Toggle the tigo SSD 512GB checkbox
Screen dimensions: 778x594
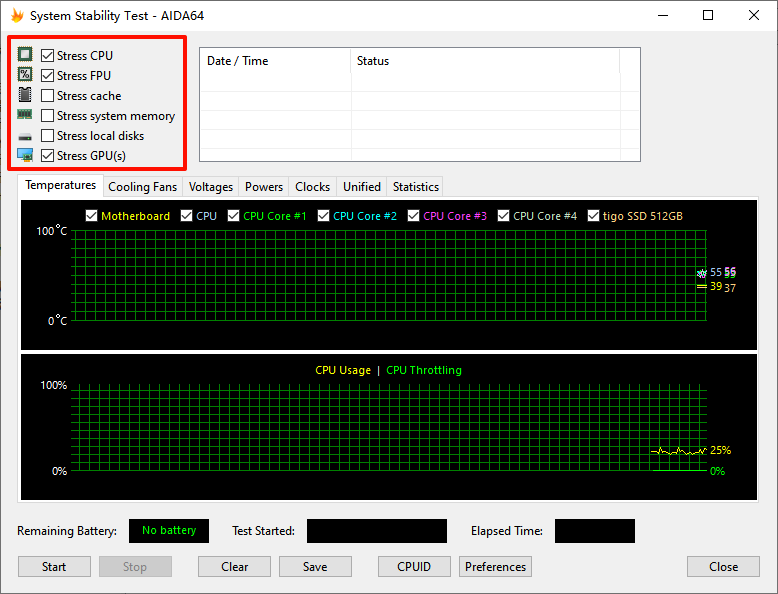coord(593,216)
